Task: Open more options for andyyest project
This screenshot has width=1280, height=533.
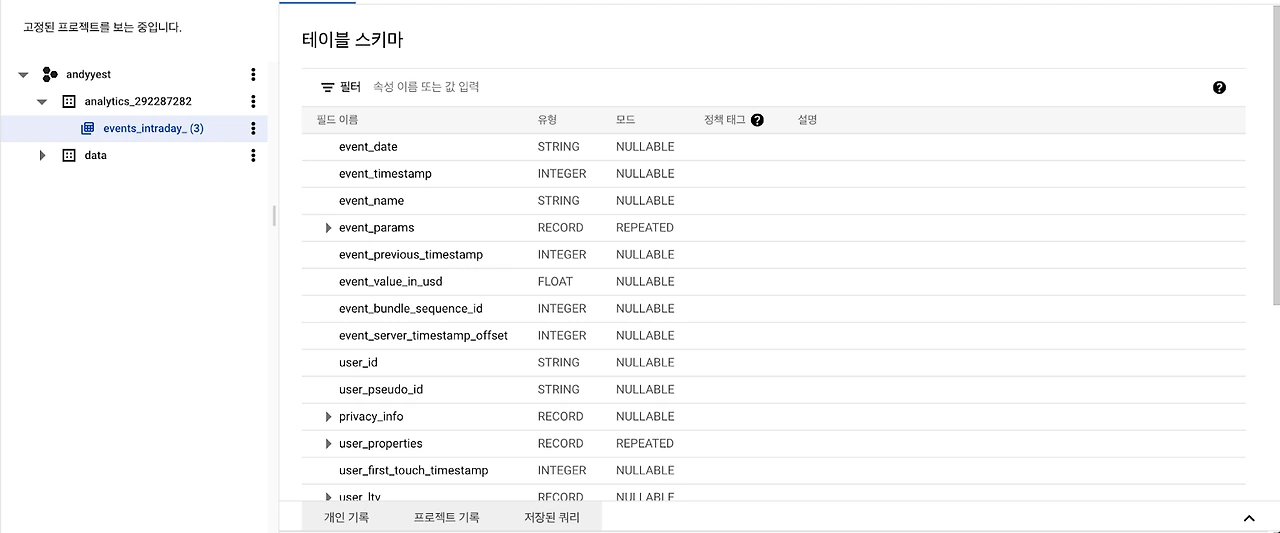Action: (253, 74)
